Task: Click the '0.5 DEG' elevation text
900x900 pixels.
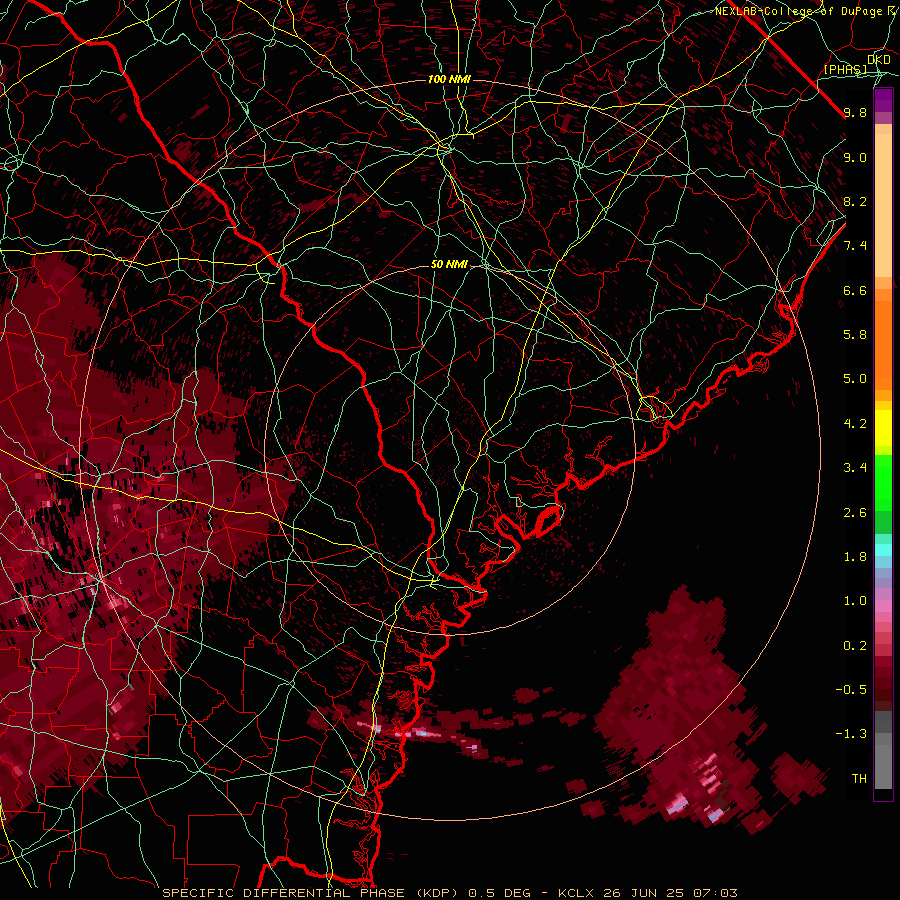Action: (x=499, y=893)
